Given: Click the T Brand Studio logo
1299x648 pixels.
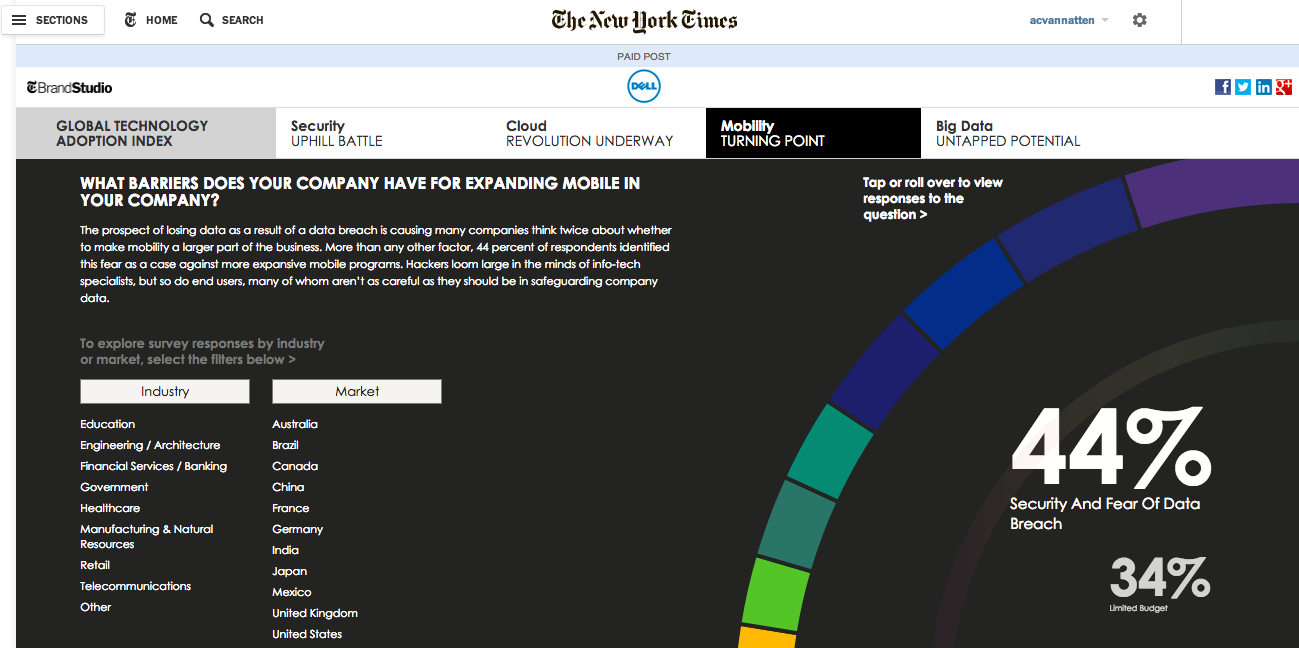Looking at the screenshot, I should (x=69, y=87).
